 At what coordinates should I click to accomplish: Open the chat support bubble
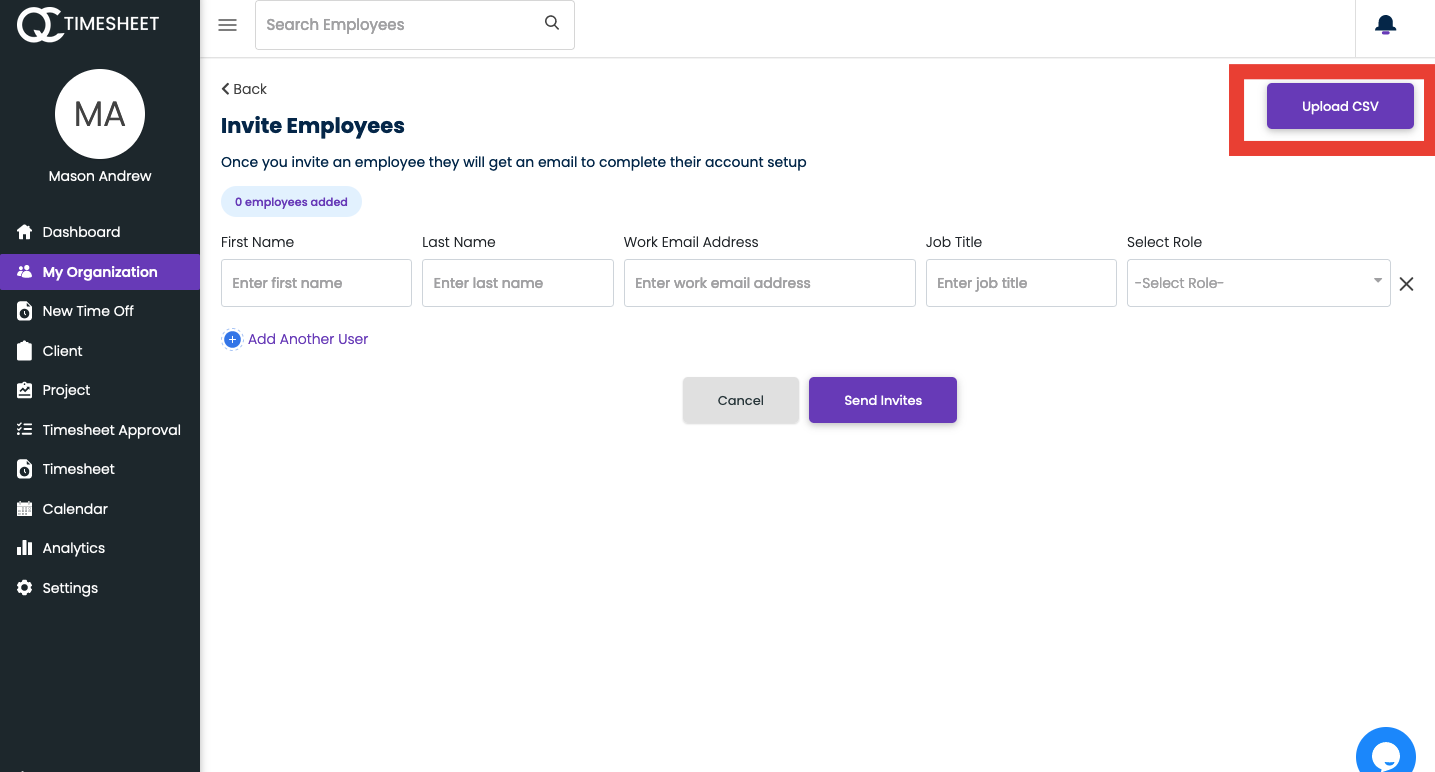click(1385, 751)
